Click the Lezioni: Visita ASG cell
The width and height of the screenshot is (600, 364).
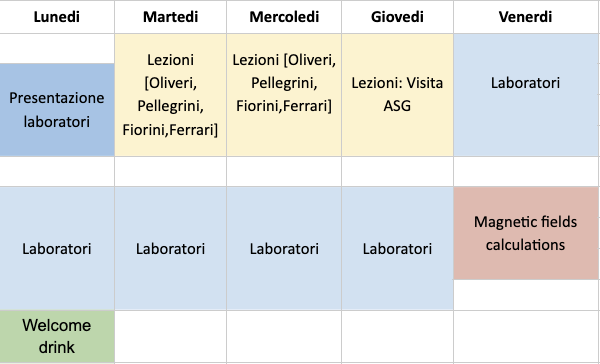coord(397,95)
